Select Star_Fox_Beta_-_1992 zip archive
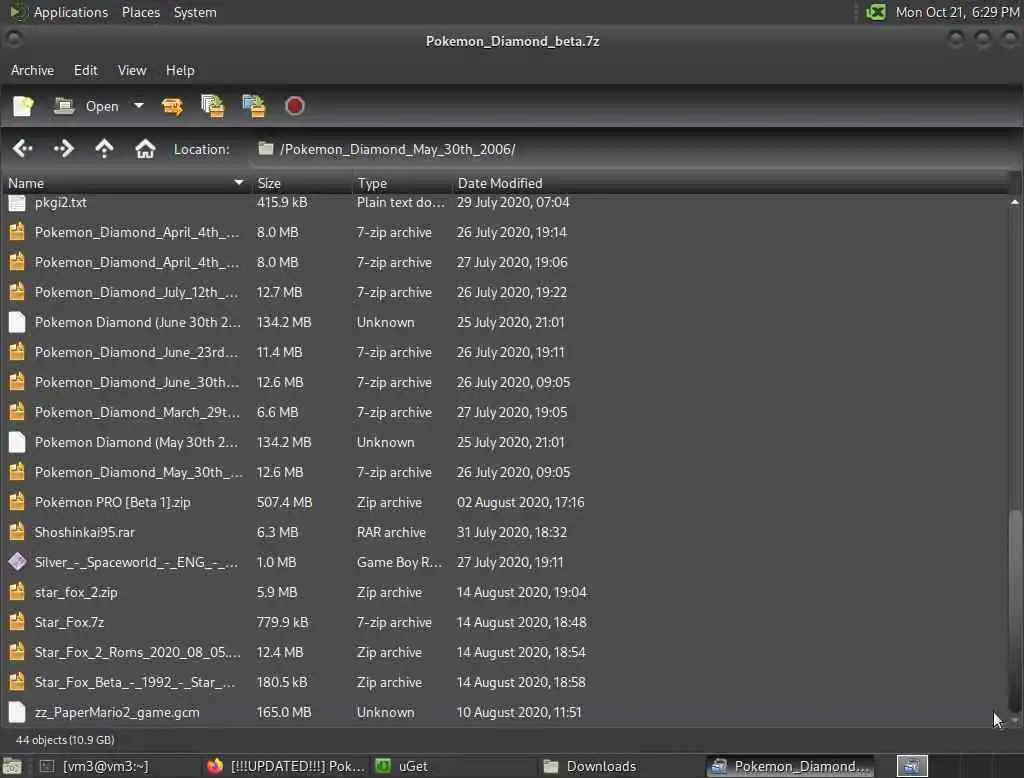 click(x=506, y=683)
